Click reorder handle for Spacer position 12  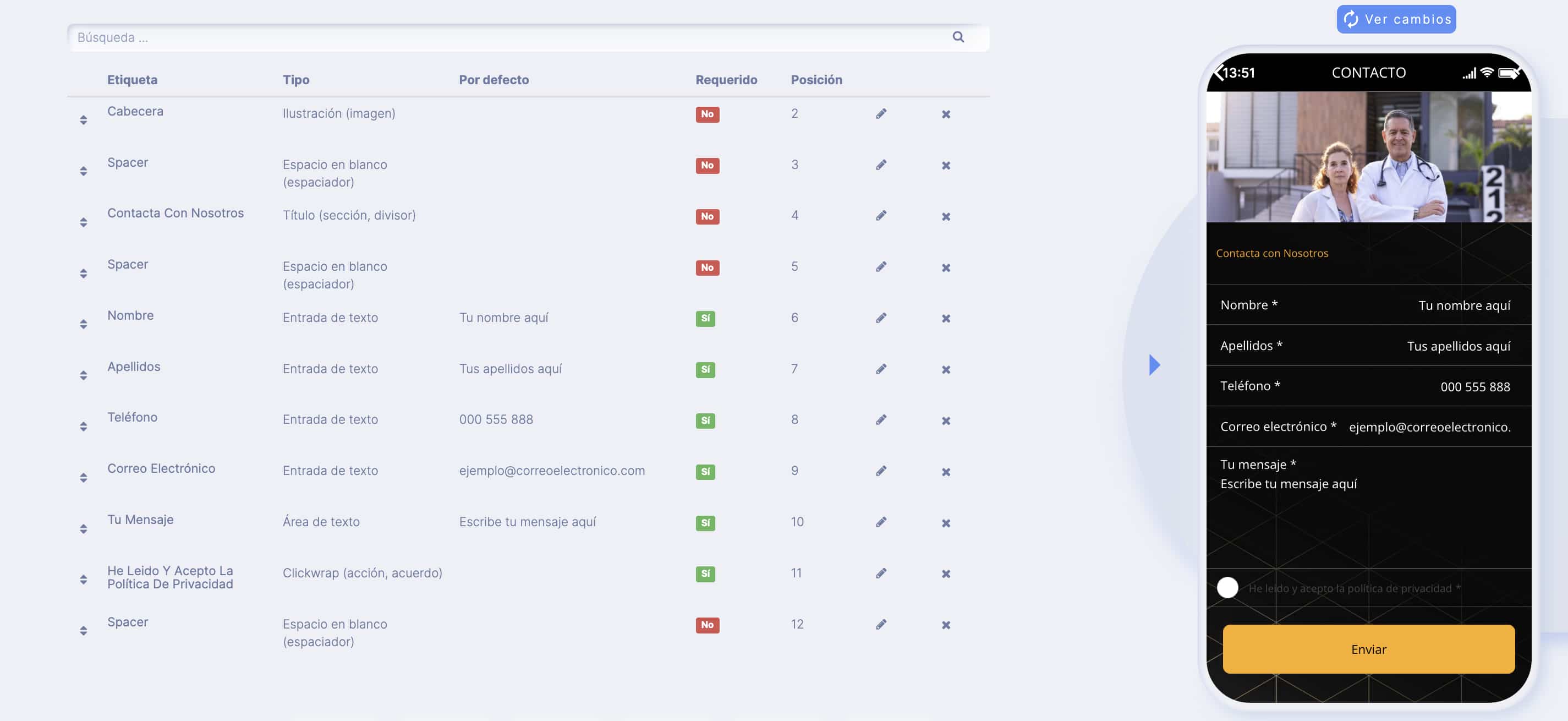(x=84, y=630)
